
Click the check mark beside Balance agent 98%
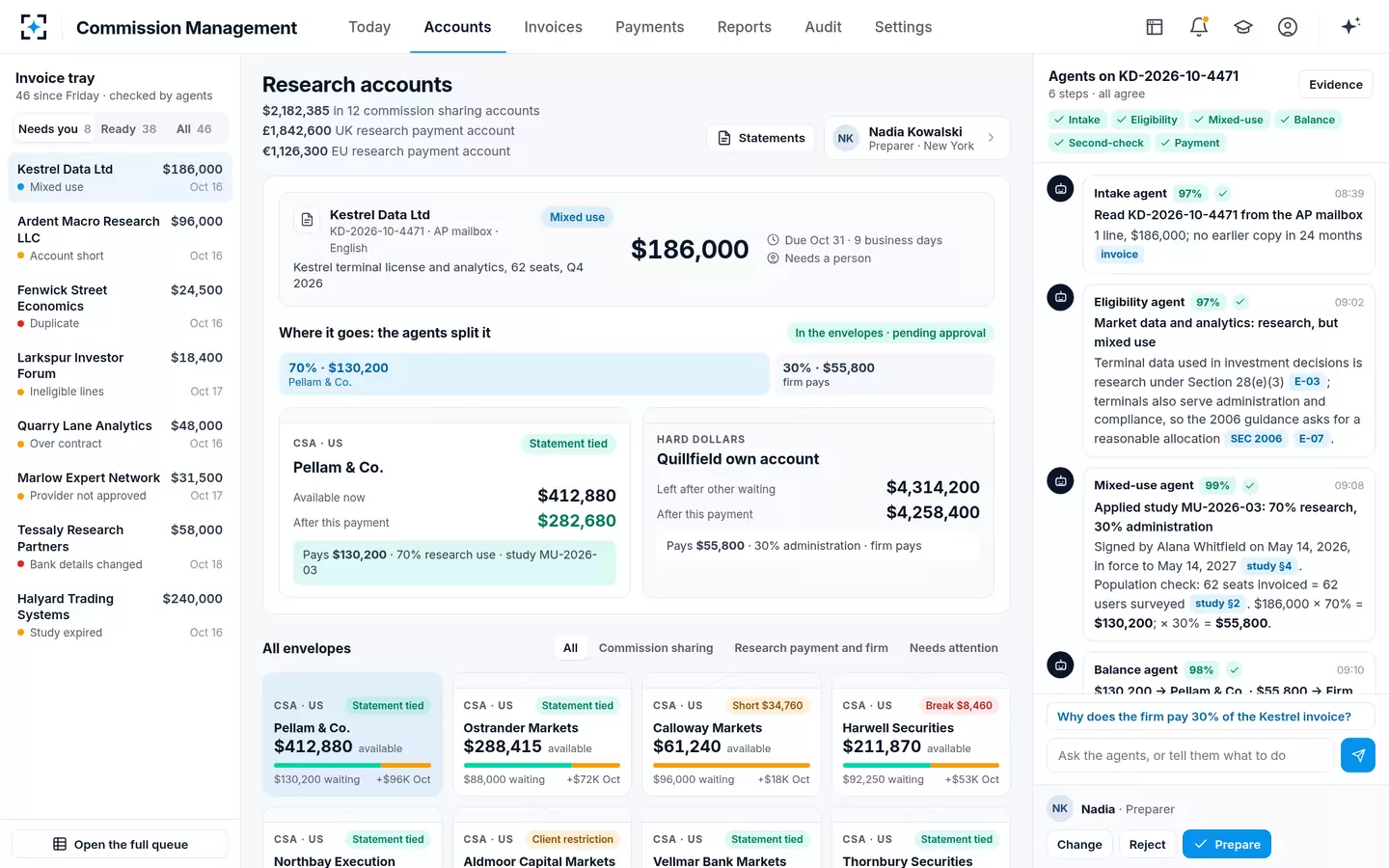(1234, 669)
